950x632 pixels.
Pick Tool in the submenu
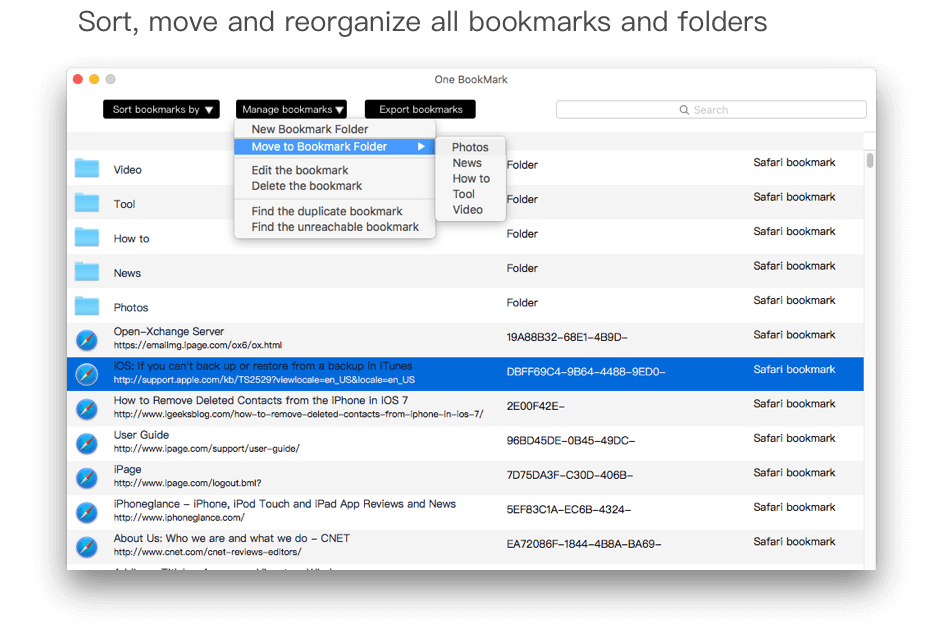pos(463,194)
